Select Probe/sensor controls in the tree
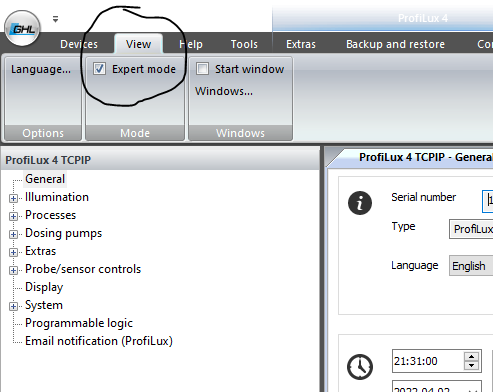Viewport: 493px width, 392px height. point(83,269)
